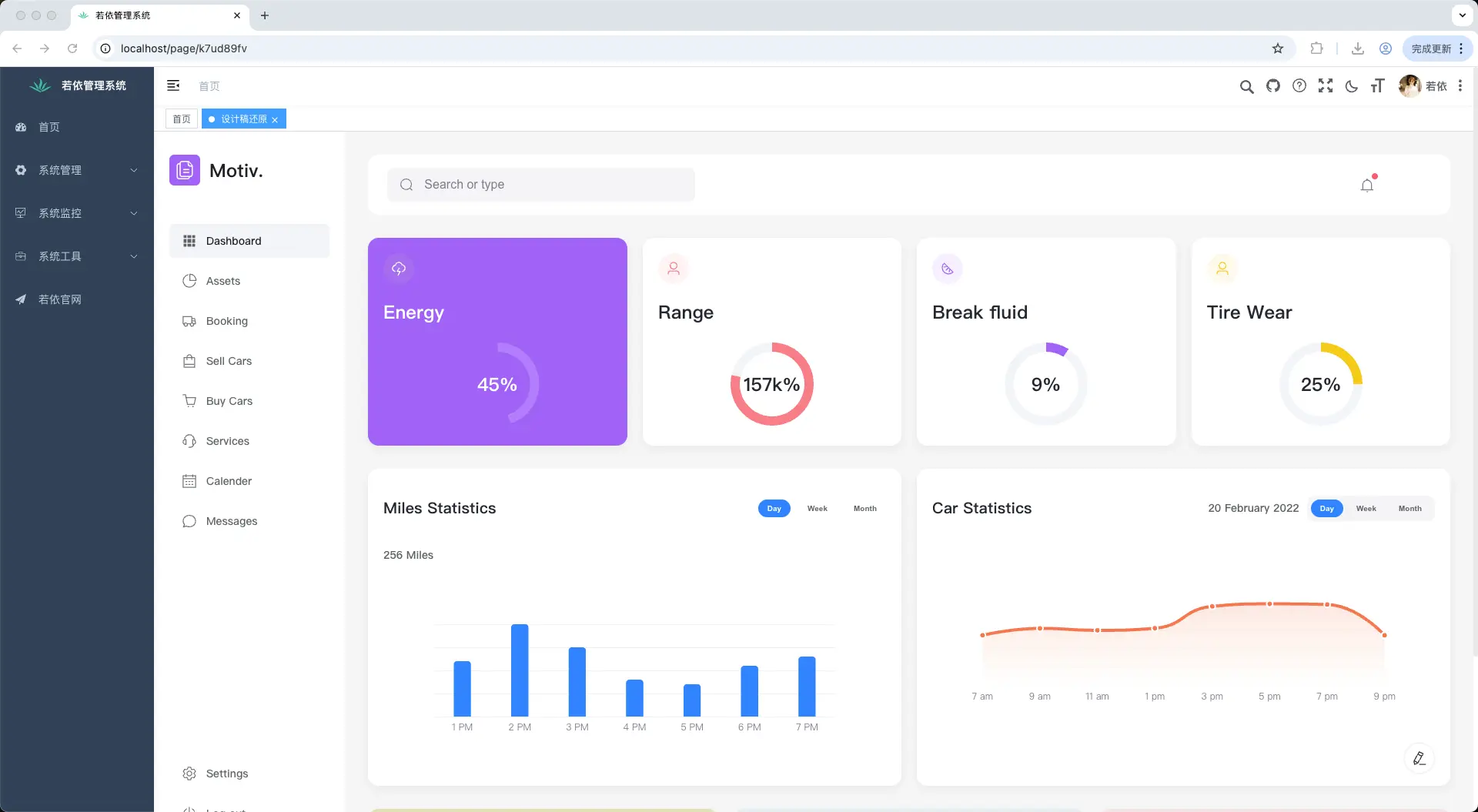The image size is (1478, 812).
Task: Select Month in Car Statistics
Action: (x=1410, y=509)
